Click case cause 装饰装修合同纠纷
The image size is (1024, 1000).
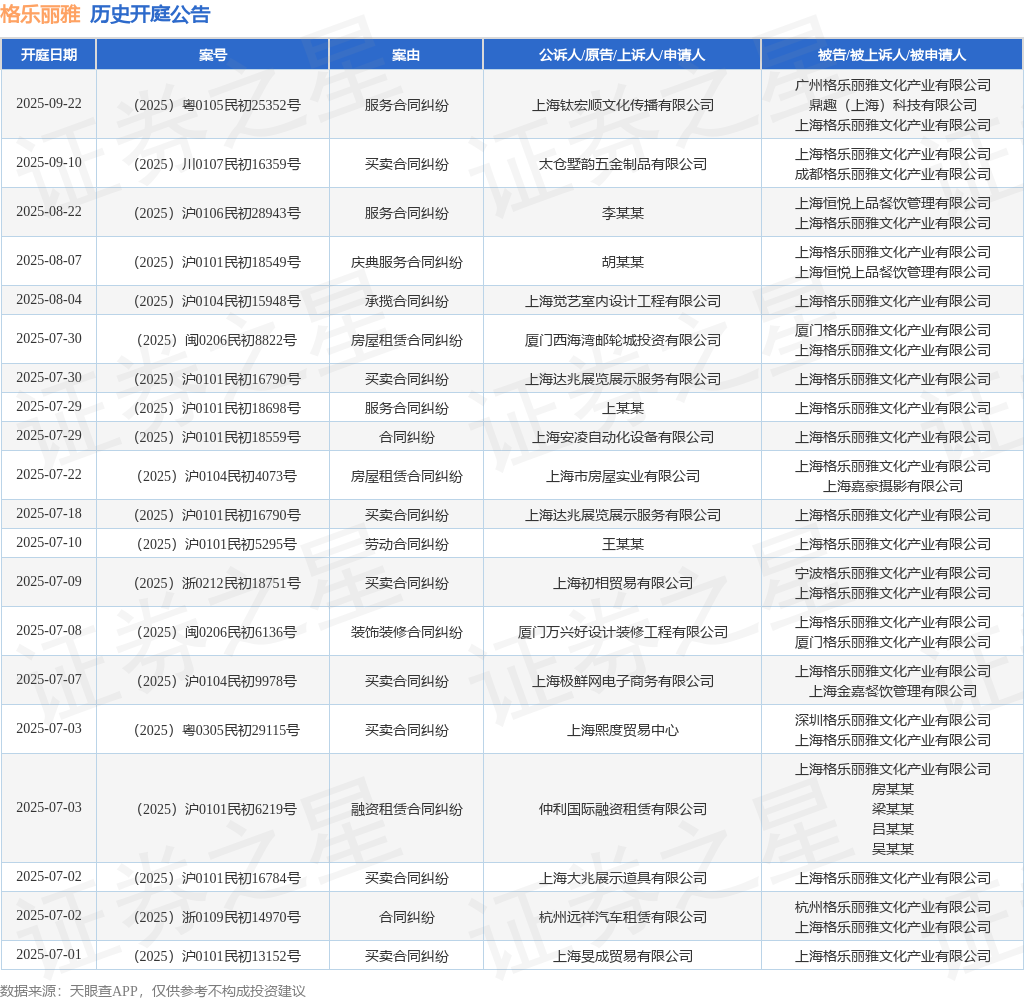tap(406, 632)
